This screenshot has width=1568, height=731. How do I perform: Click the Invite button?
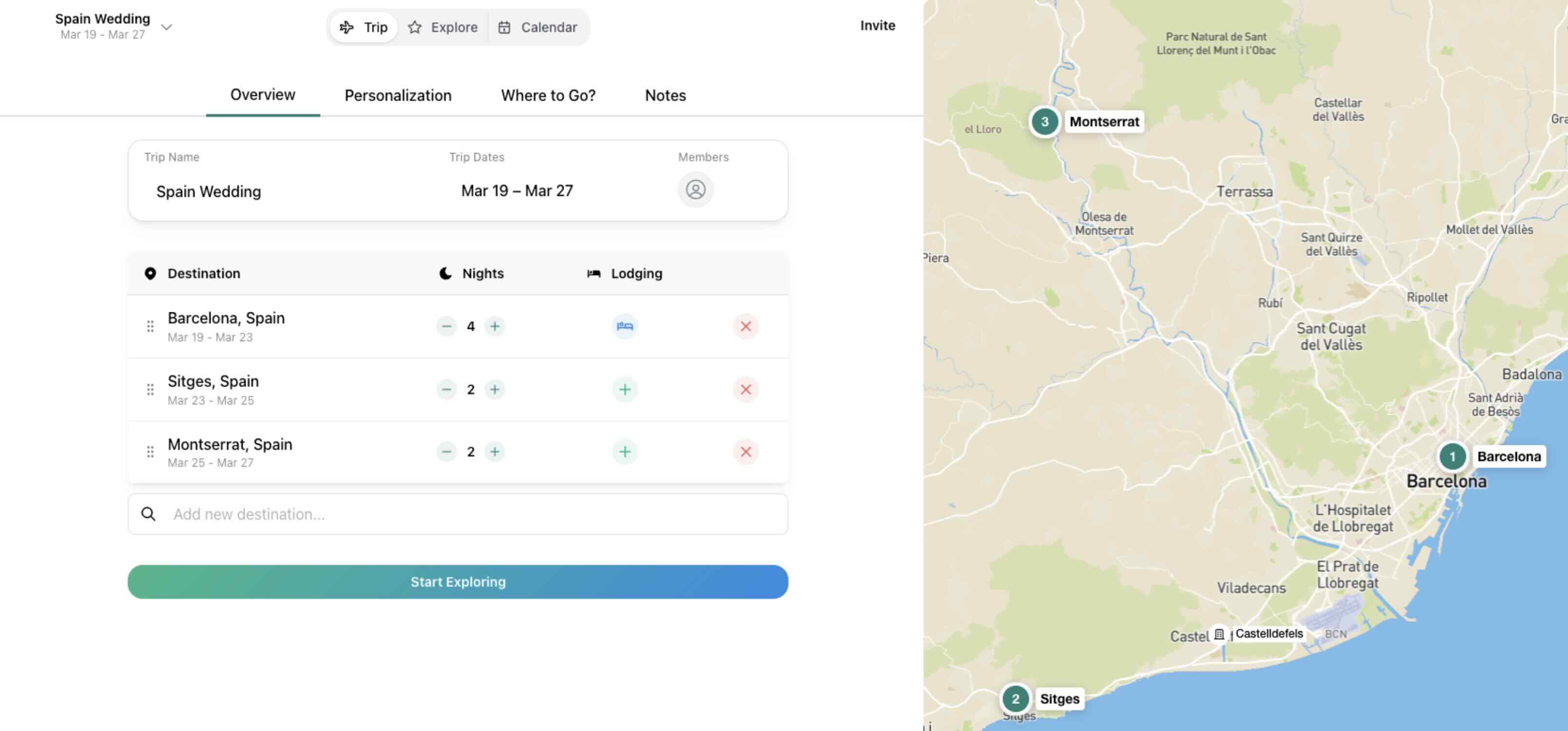(x=877, y=25)
